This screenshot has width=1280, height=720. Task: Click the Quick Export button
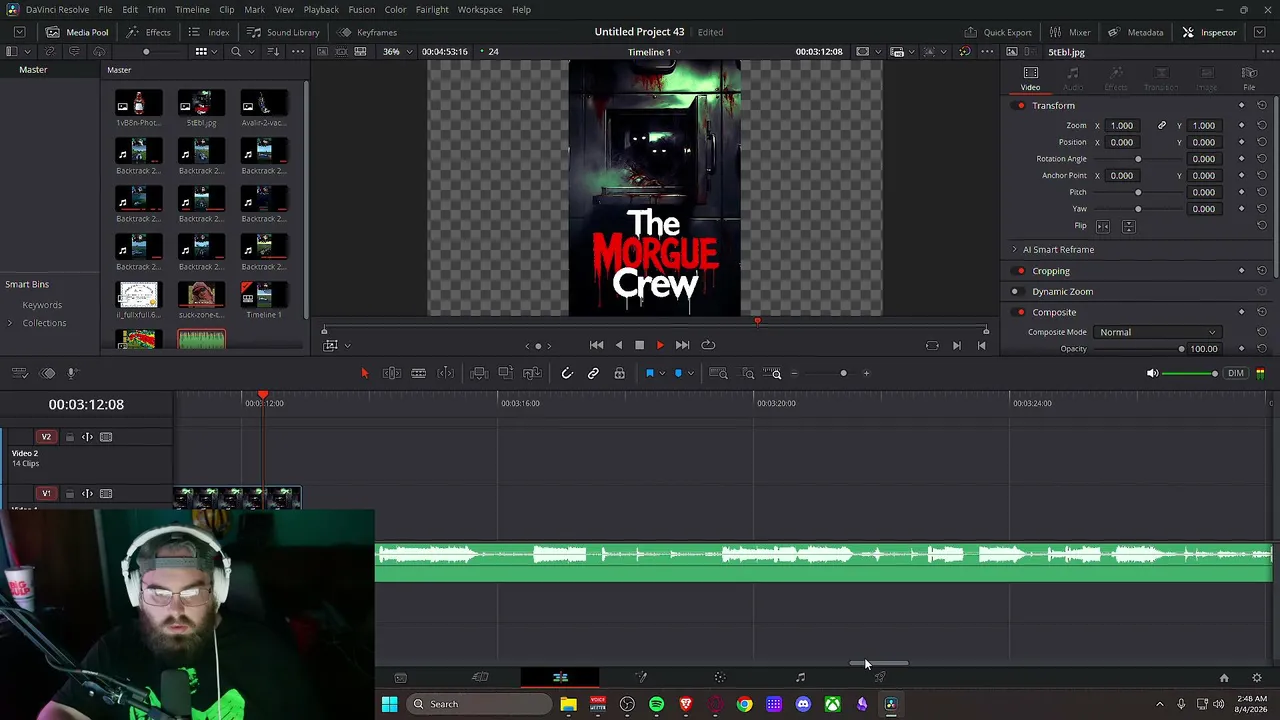(998, 32)
